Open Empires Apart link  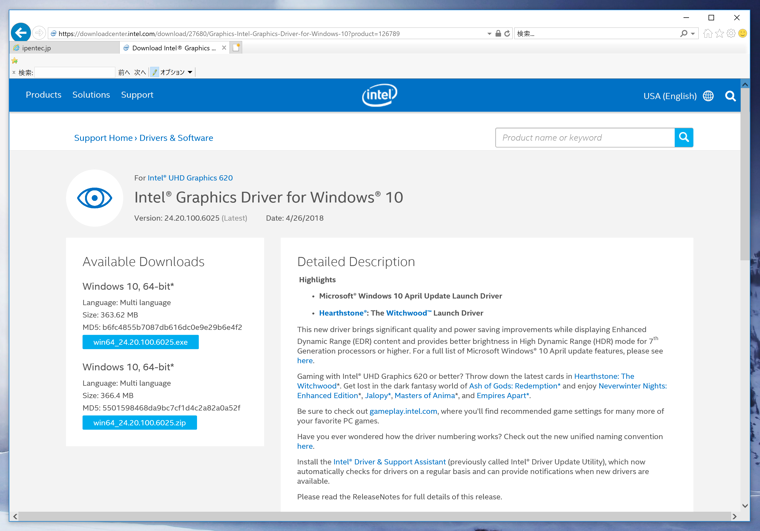point(503,396)
